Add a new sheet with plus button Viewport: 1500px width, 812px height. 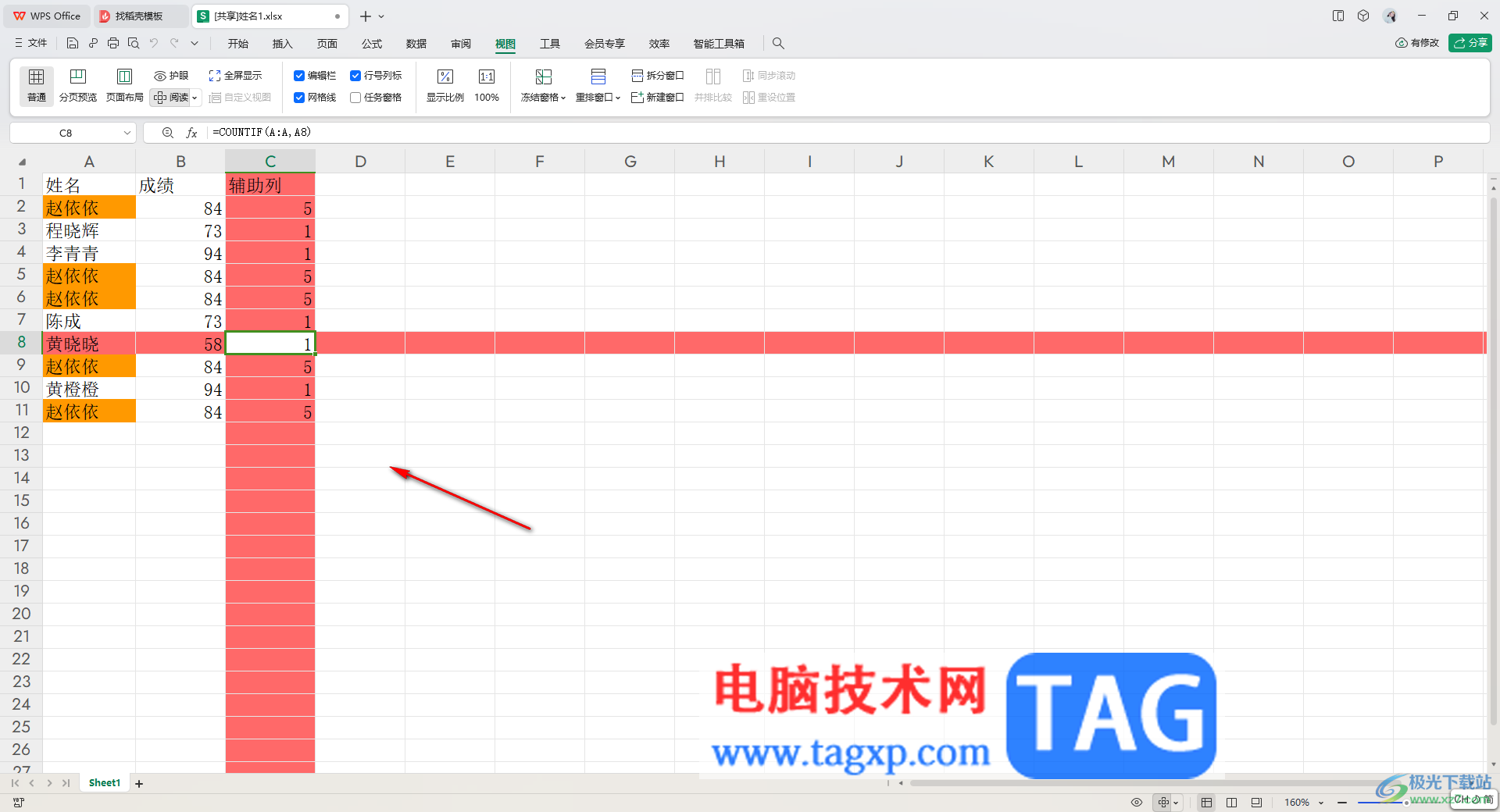click(x=139, y=784)
